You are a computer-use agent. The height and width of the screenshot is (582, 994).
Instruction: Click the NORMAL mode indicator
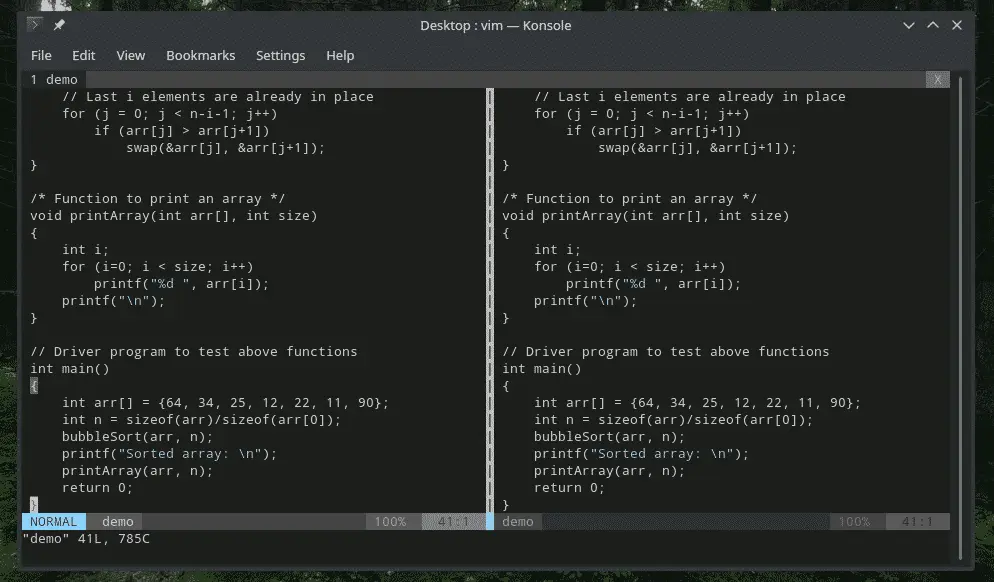click(54, 522)
